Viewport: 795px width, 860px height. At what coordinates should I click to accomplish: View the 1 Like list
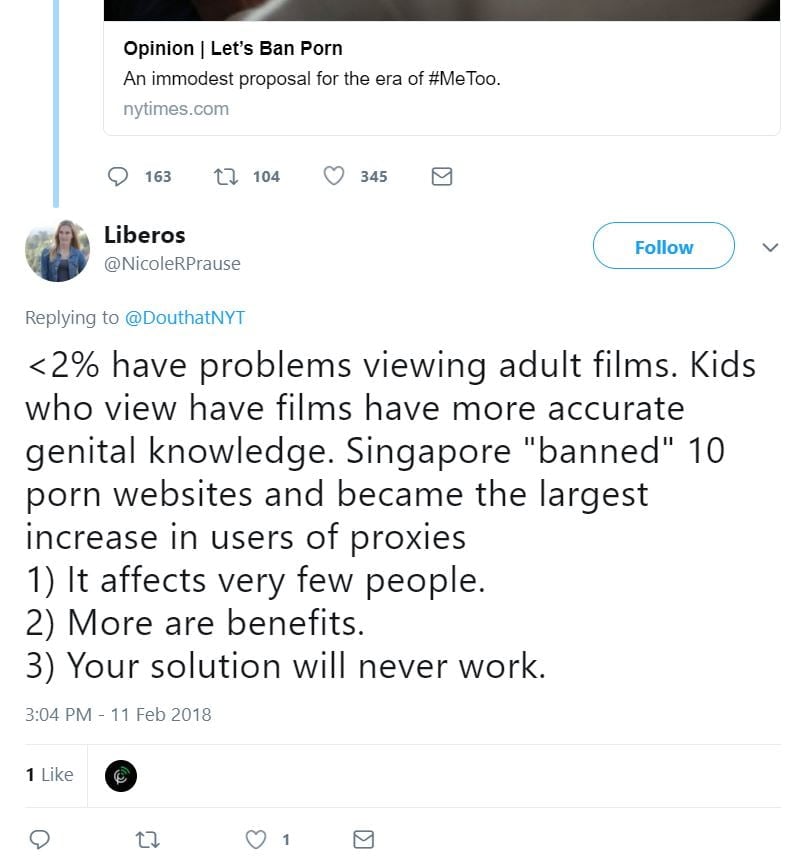pyautogui.click(x=50, y=774)
